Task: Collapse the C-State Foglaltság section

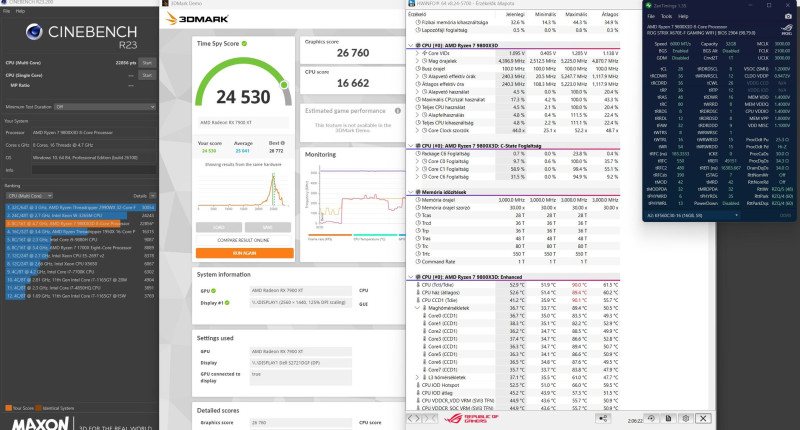Action: coord(410,146)
